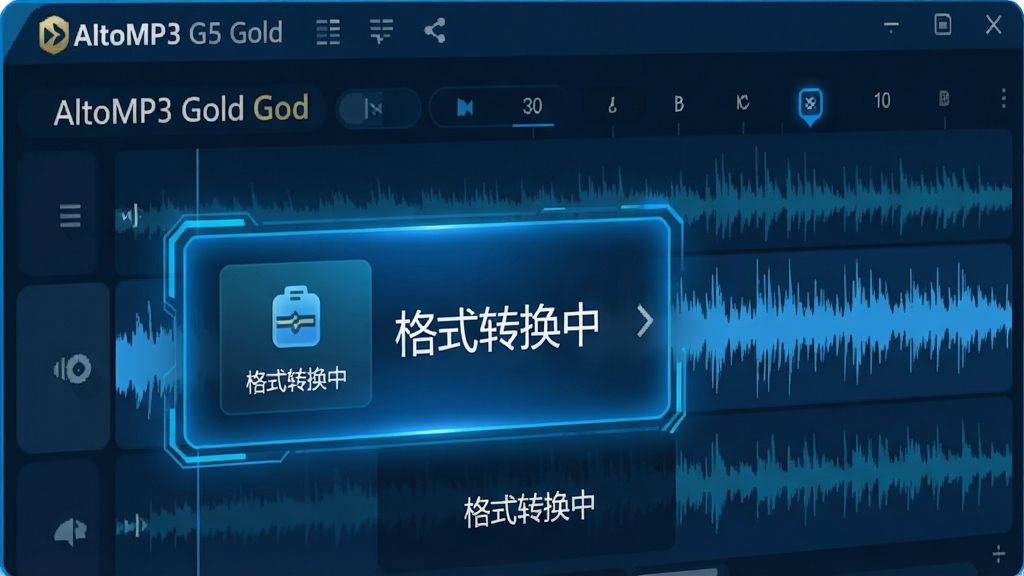The height and width of the screenshot is (576, 1024).
Task: Open the hamburger menu in left sidebar
Action: click(x=70, y=216)
